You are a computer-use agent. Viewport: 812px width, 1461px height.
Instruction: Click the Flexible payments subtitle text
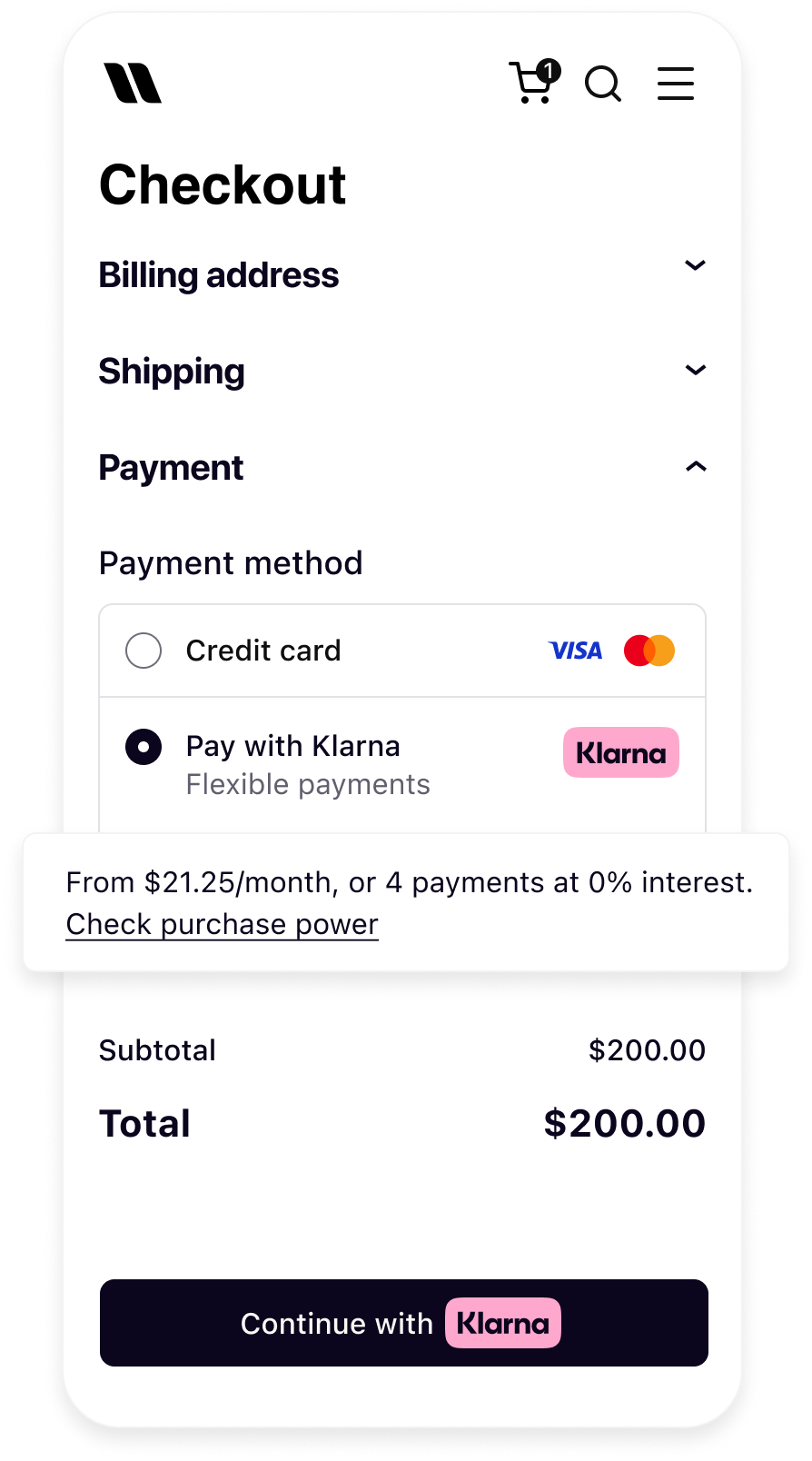click(308, 784)
